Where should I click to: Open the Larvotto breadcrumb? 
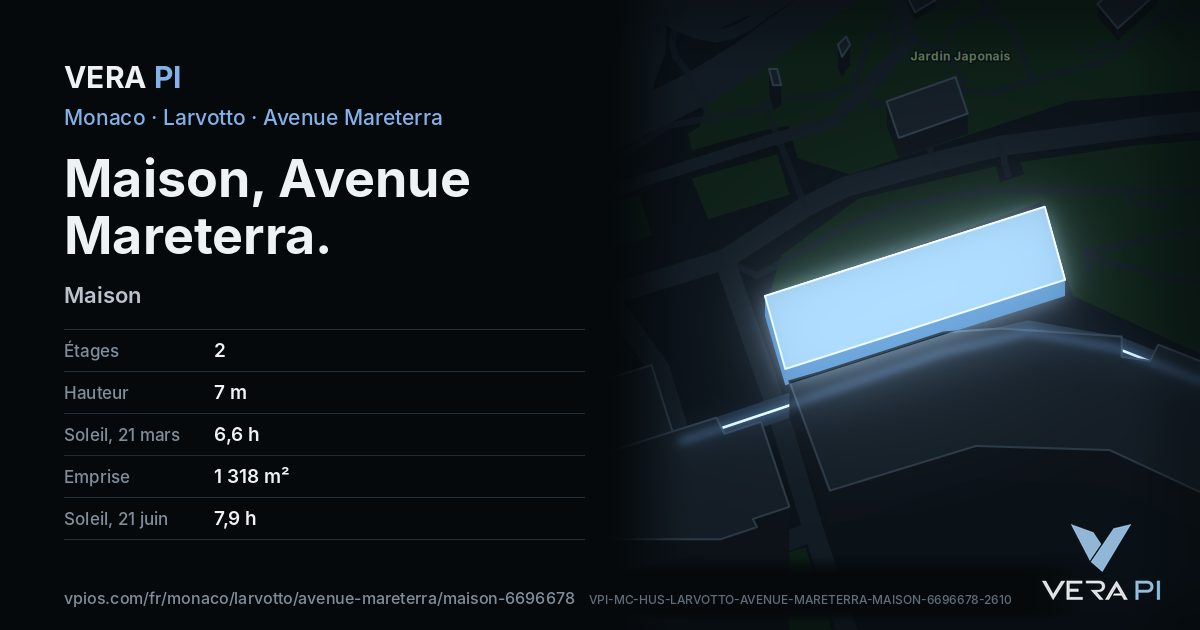(204, 117)
